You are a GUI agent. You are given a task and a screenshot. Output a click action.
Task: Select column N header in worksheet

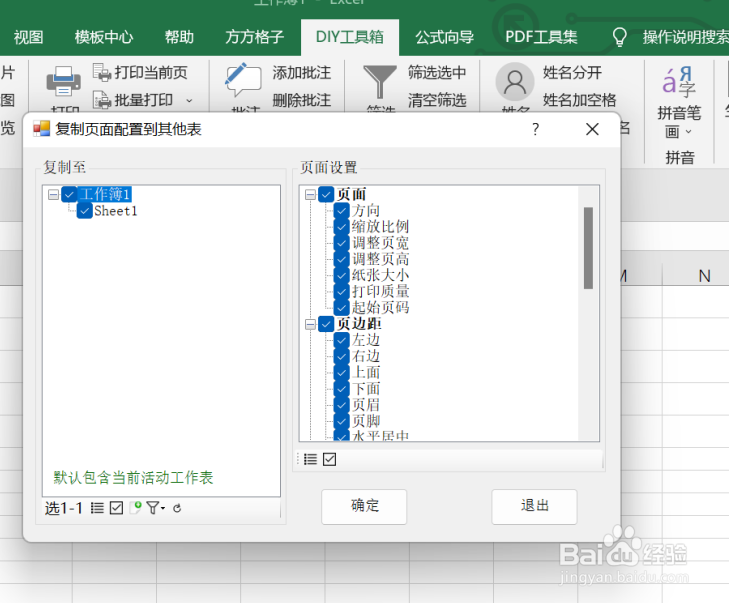point(704,276)
